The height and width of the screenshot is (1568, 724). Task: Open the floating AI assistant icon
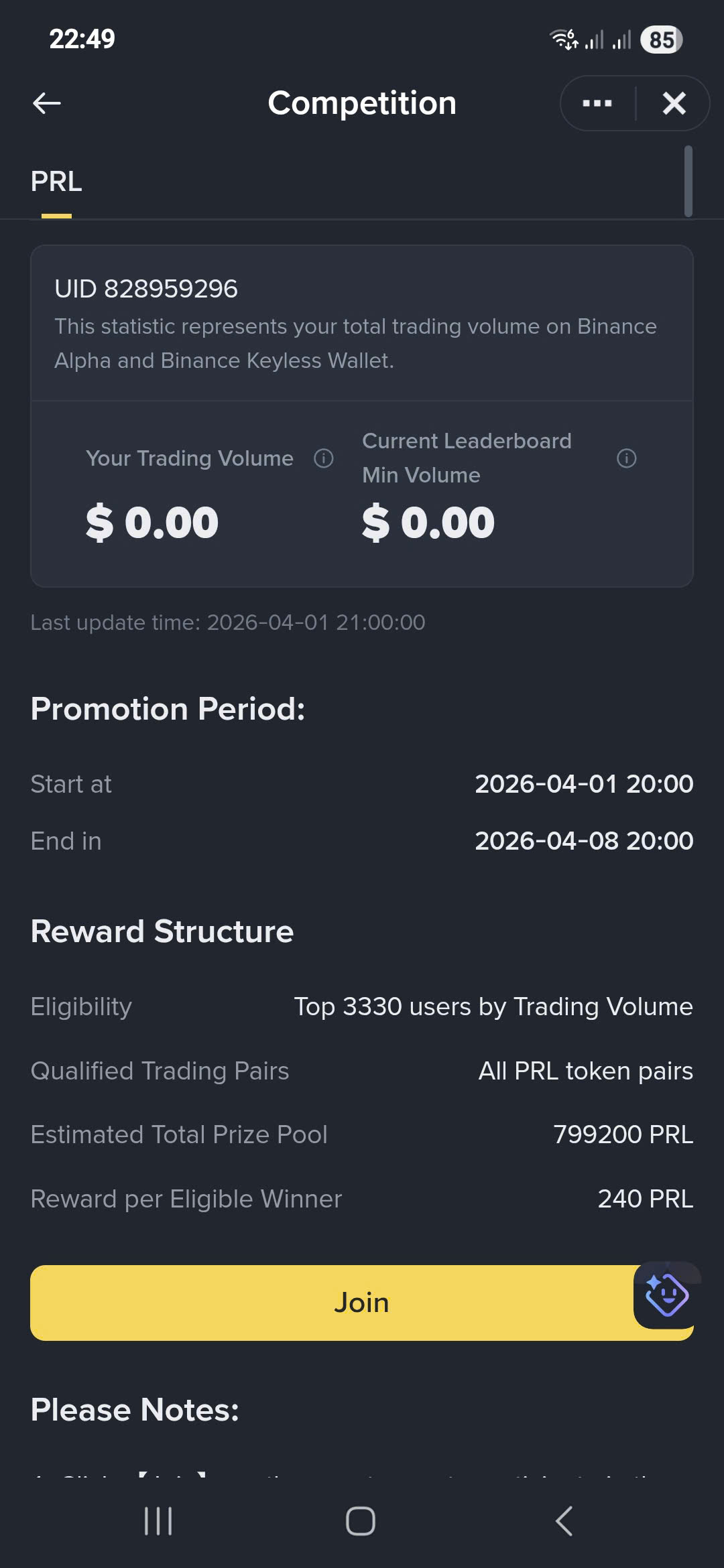tap(666, 1295)
